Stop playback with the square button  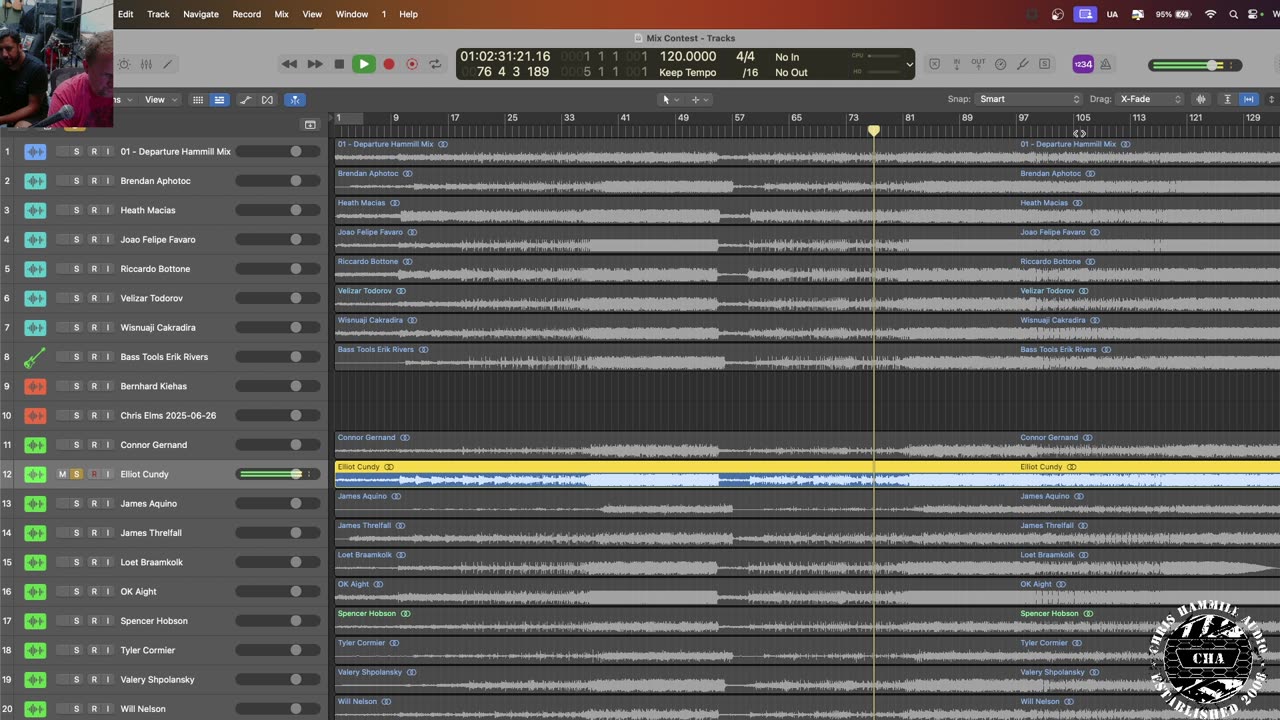point(339,64)
